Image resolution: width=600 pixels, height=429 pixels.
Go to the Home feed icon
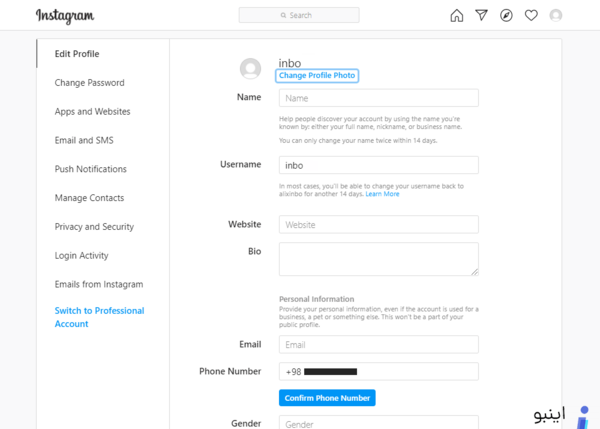pos(457,16)
